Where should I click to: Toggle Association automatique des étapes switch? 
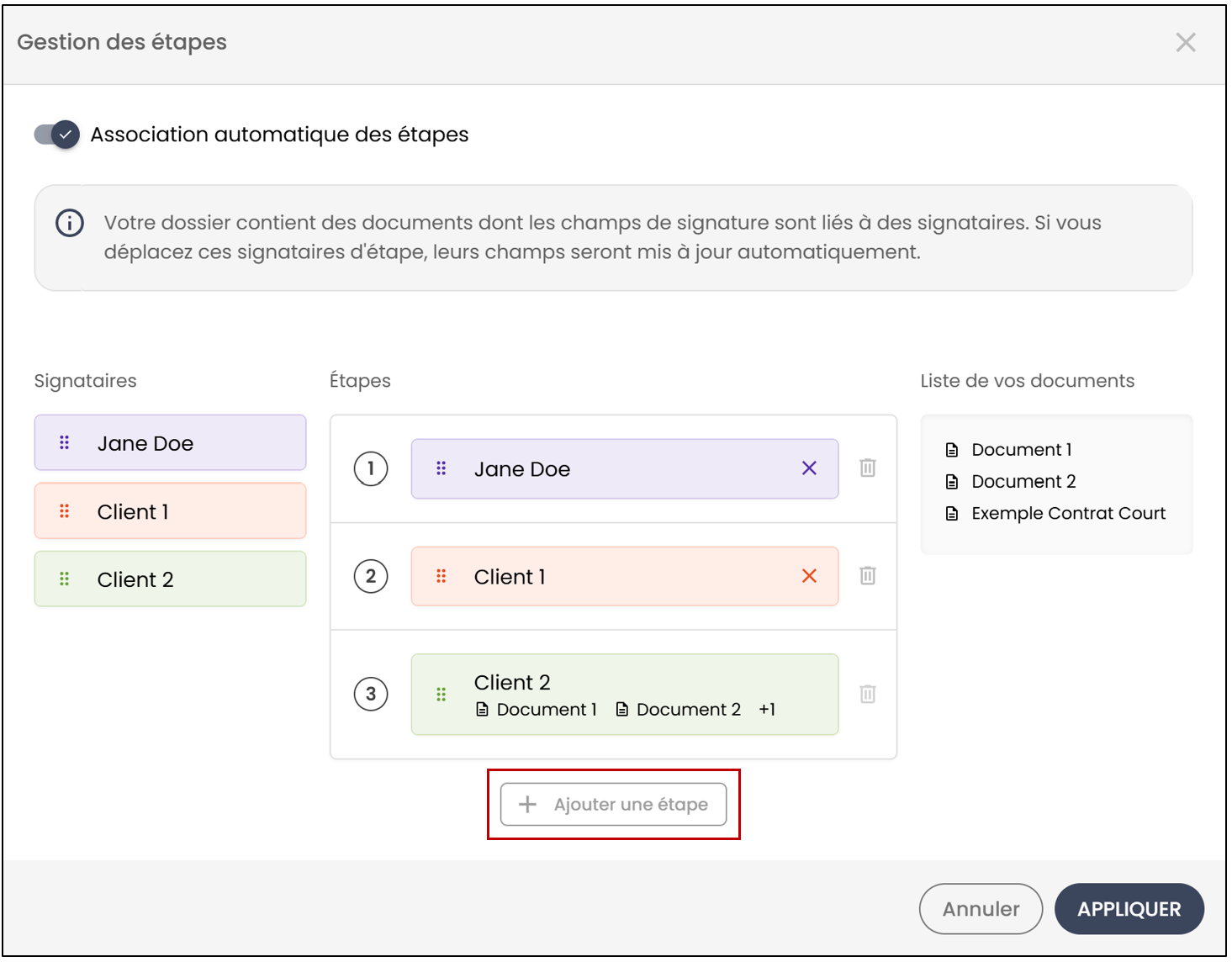pyautogui.click(x=57, y=135)
